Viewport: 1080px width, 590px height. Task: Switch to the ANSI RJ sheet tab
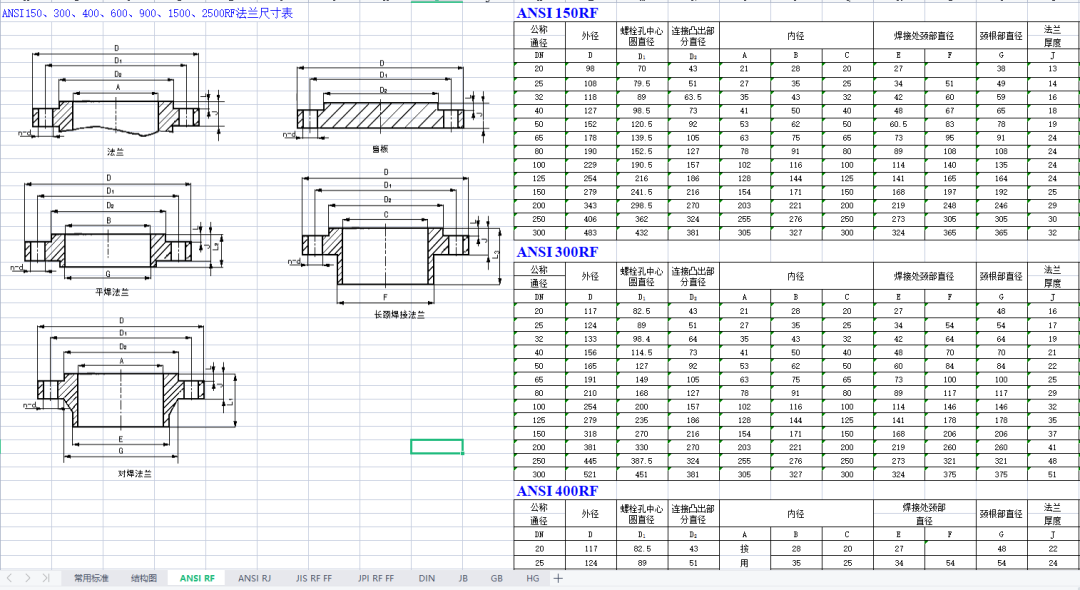[254, 578]
